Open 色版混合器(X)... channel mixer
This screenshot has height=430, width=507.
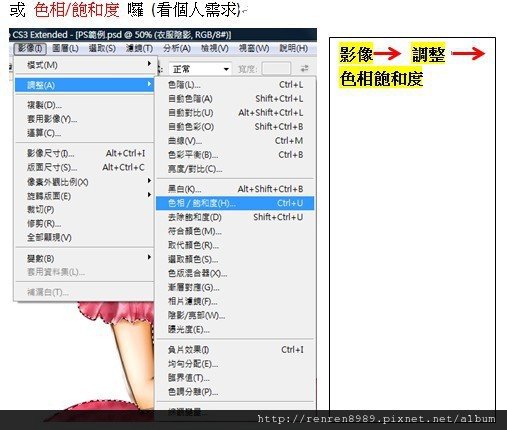(235, 273)
